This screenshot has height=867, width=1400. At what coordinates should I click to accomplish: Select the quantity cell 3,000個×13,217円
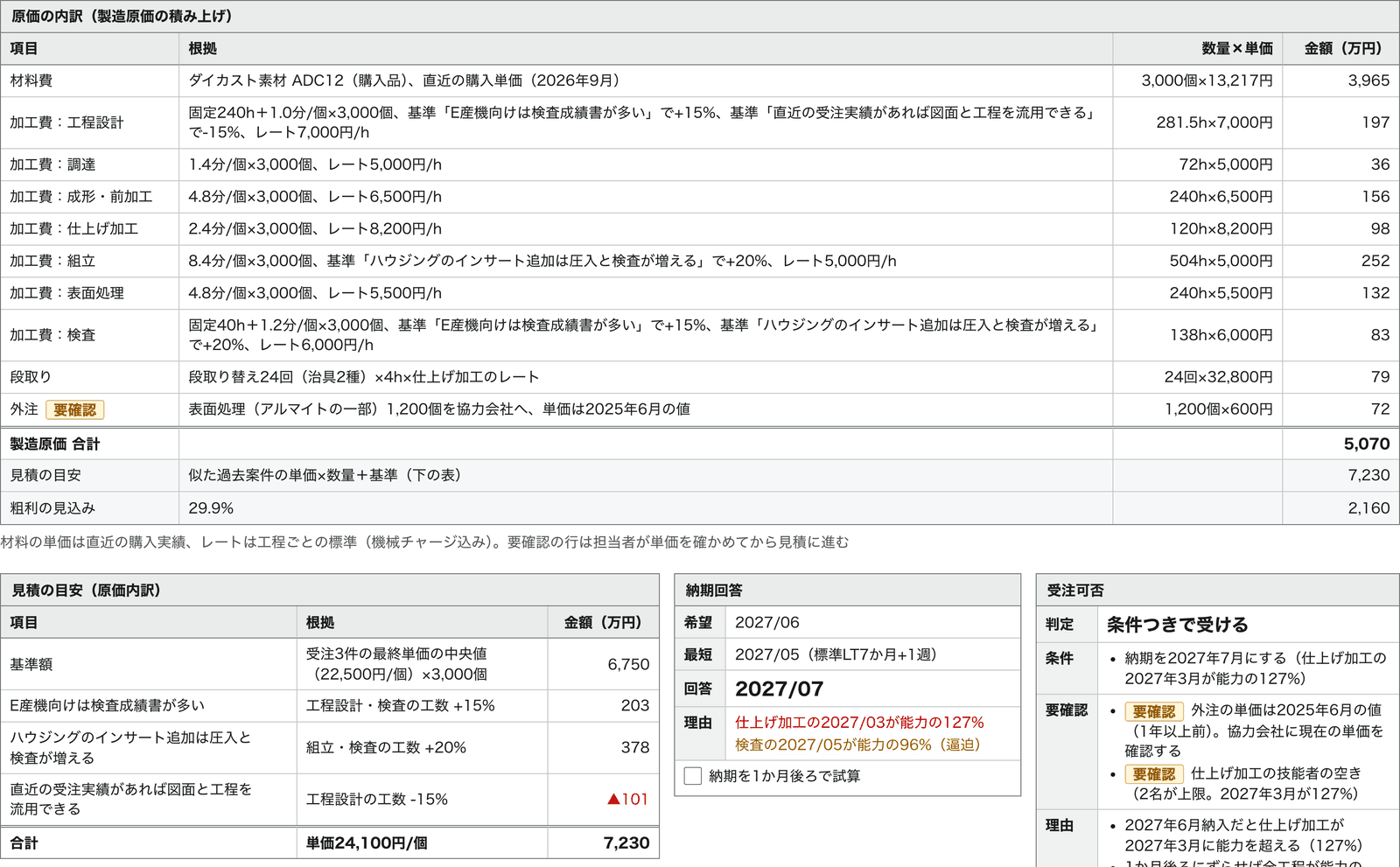tap(1207, 80)
